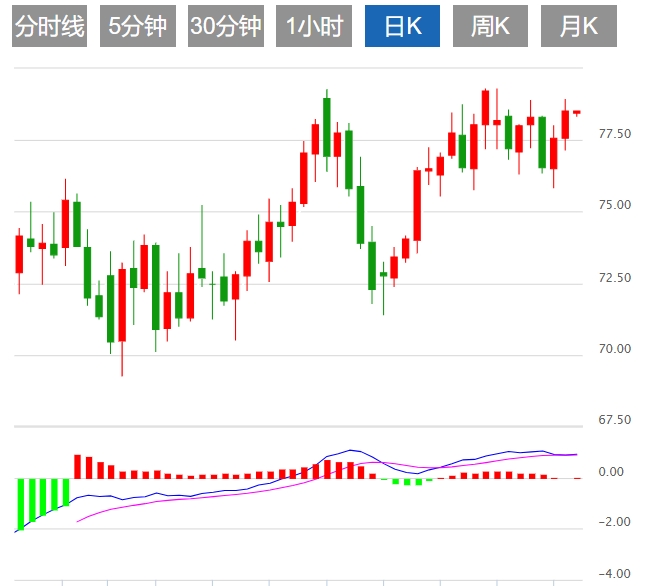Click the 72.50 price axis label
This screenshot has height=586, width=646.
coord(615,277)
